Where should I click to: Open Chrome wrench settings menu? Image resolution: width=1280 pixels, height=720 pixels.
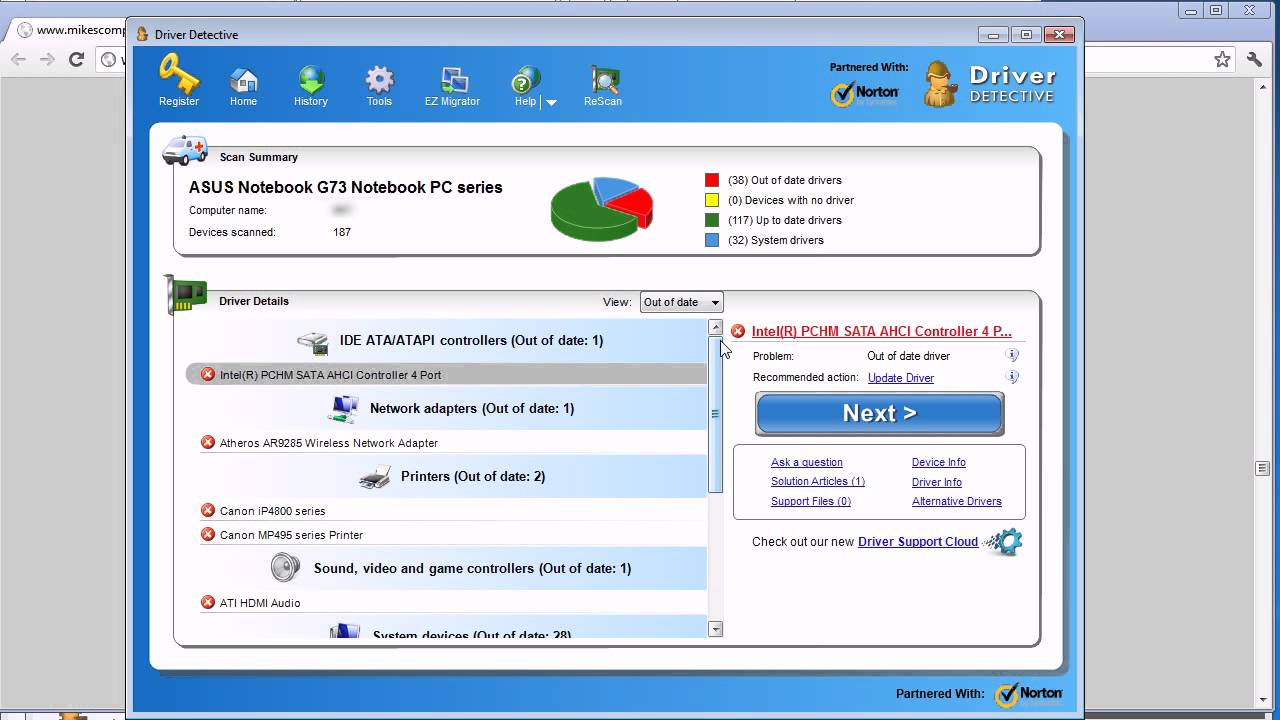coord(1254,60)
